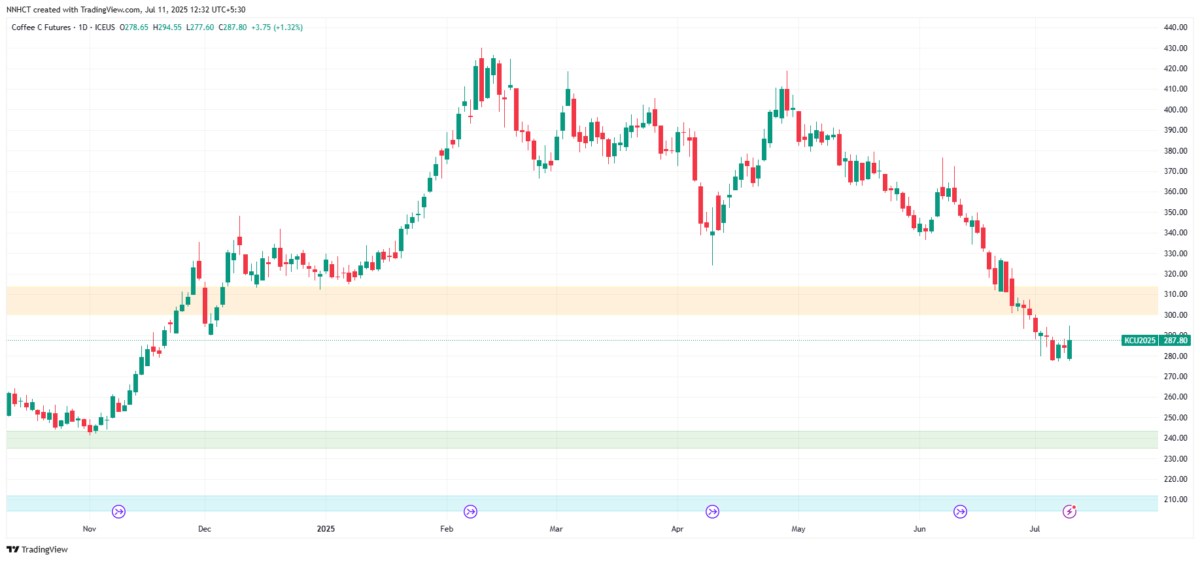Click the KCU2025 symbol tag

pos(1140,340)
